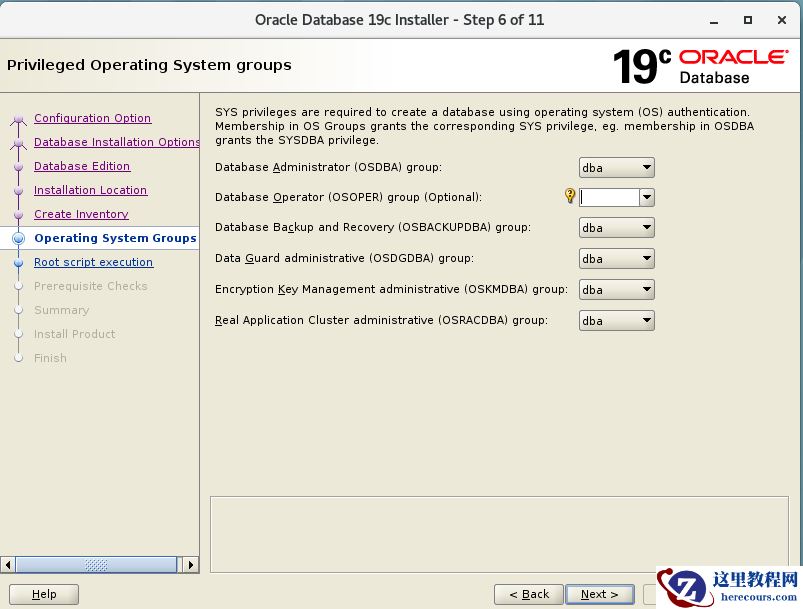The width and height of the screenshot is (803, 609).
Task: Open the OSKMDBA group dropdown
Action: 617,289
